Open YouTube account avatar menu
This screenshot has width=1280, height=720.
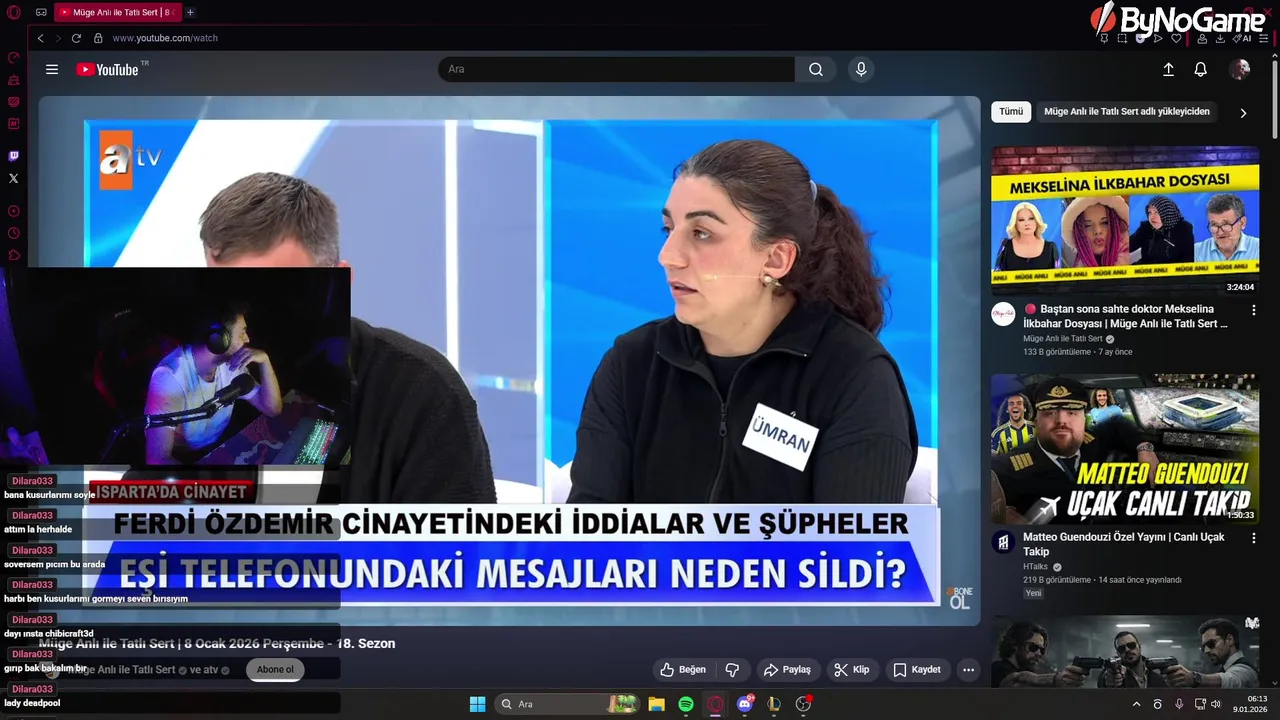[x=1240, y=69]
